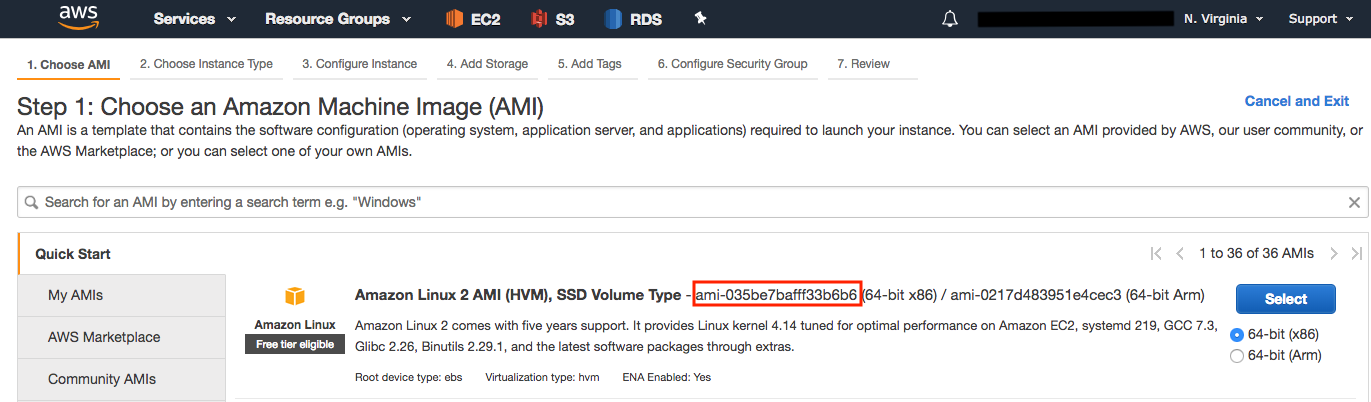Go to next page of AMIs
This screenshot has height=402, width=1371.
[x=1334, y=253]
